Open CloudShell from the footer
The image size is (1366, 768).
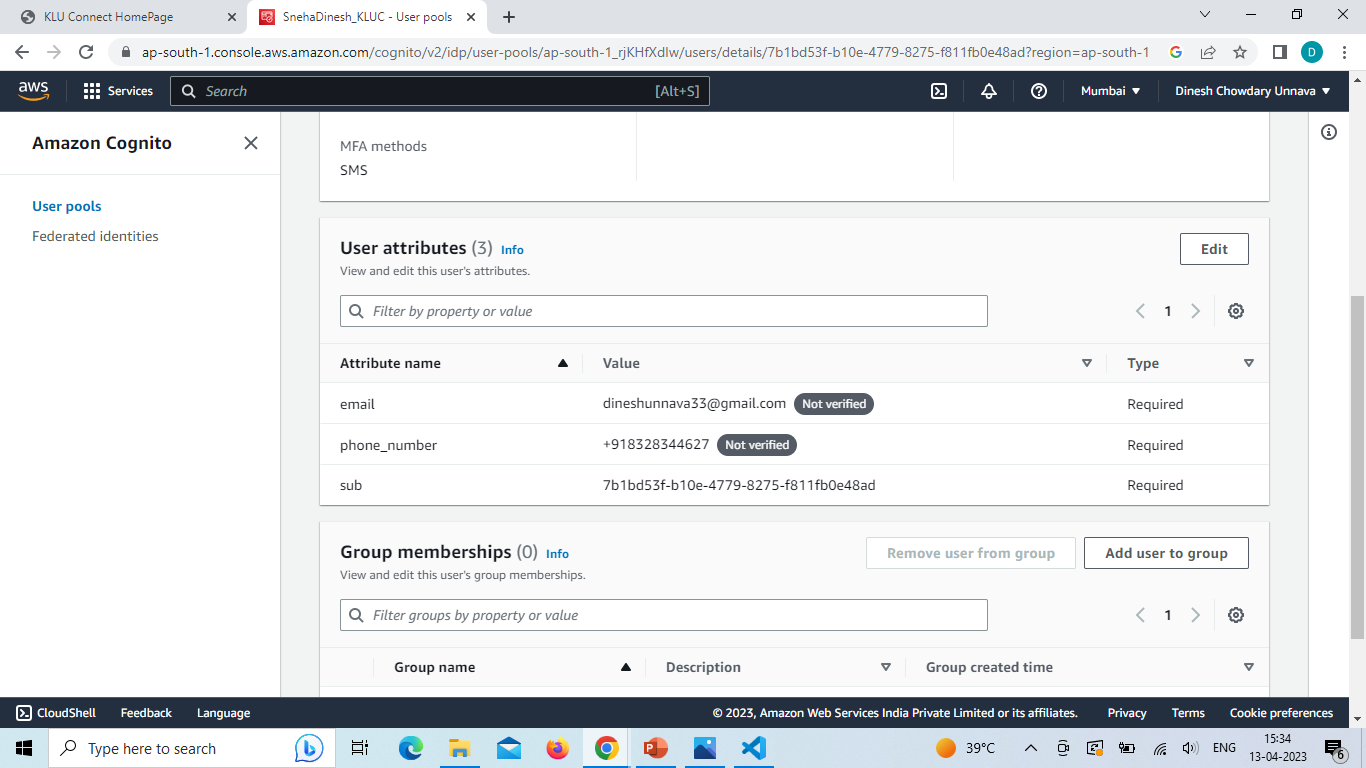(x=57, y=712)
